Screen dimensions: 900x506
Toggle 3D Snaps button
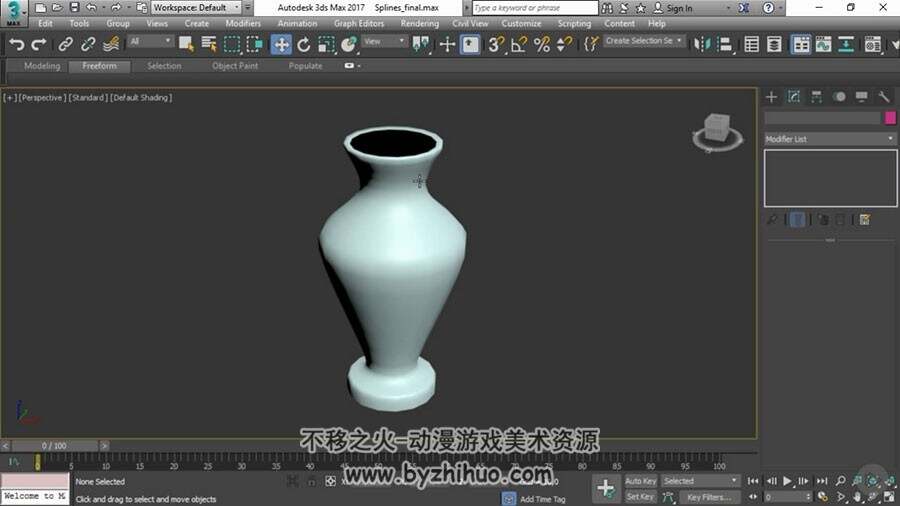coord(496,44)
